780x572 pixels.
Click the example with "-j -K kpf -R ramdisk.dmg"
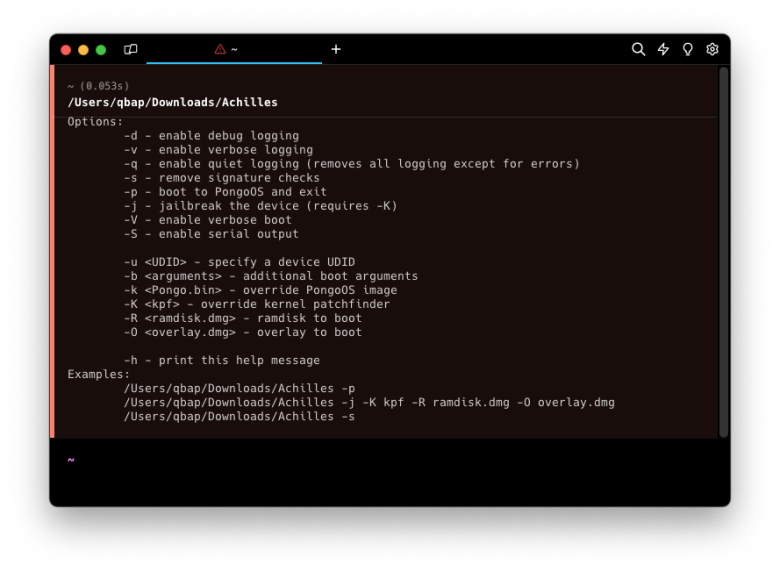point(369,402)
